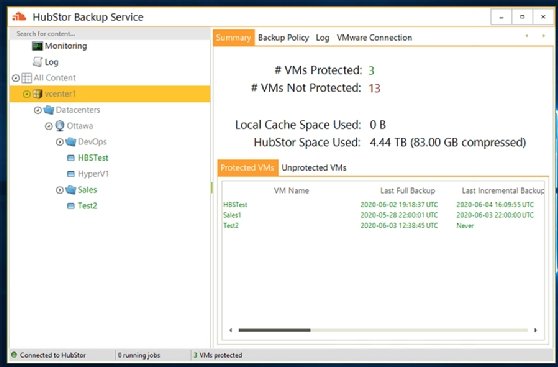Minimize the HubStor Backup Service window
558x367 pixels.
pos(501,17)
